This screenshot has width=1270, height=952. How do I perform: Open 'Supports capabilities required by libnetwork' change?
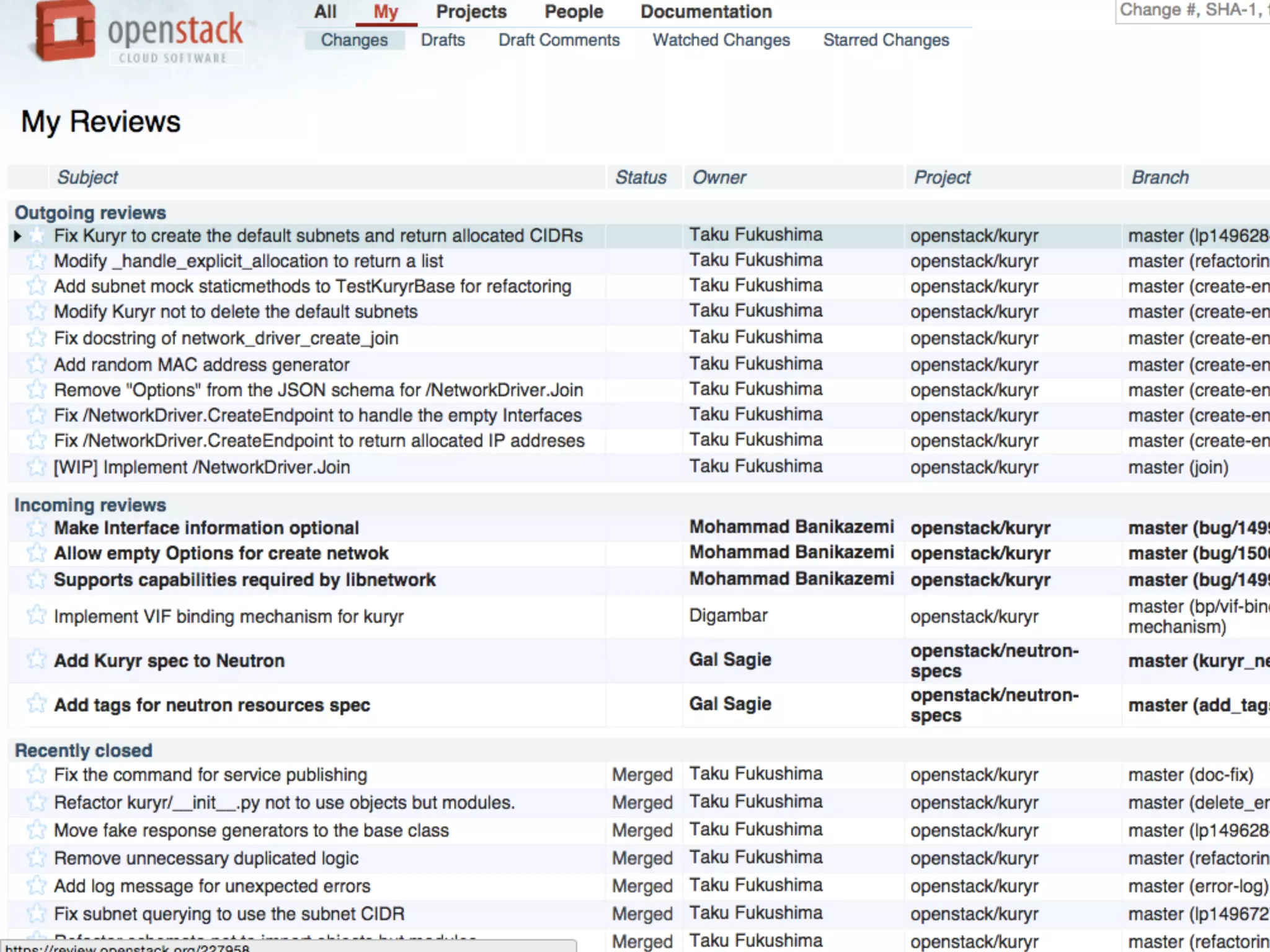pos(244,580)
